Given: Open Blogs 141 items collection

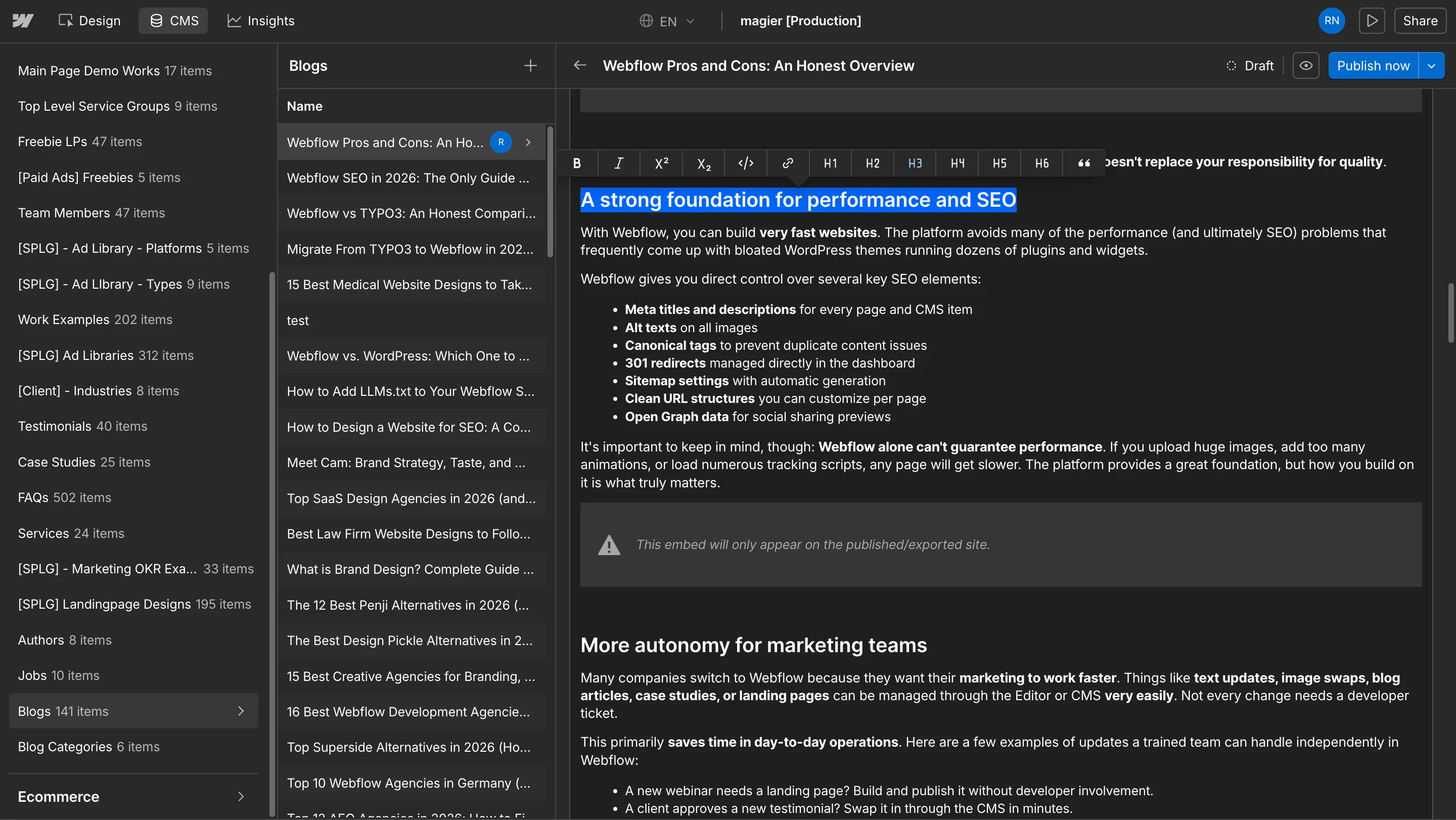Looking at the screenshot, I should tap(133, 711).
